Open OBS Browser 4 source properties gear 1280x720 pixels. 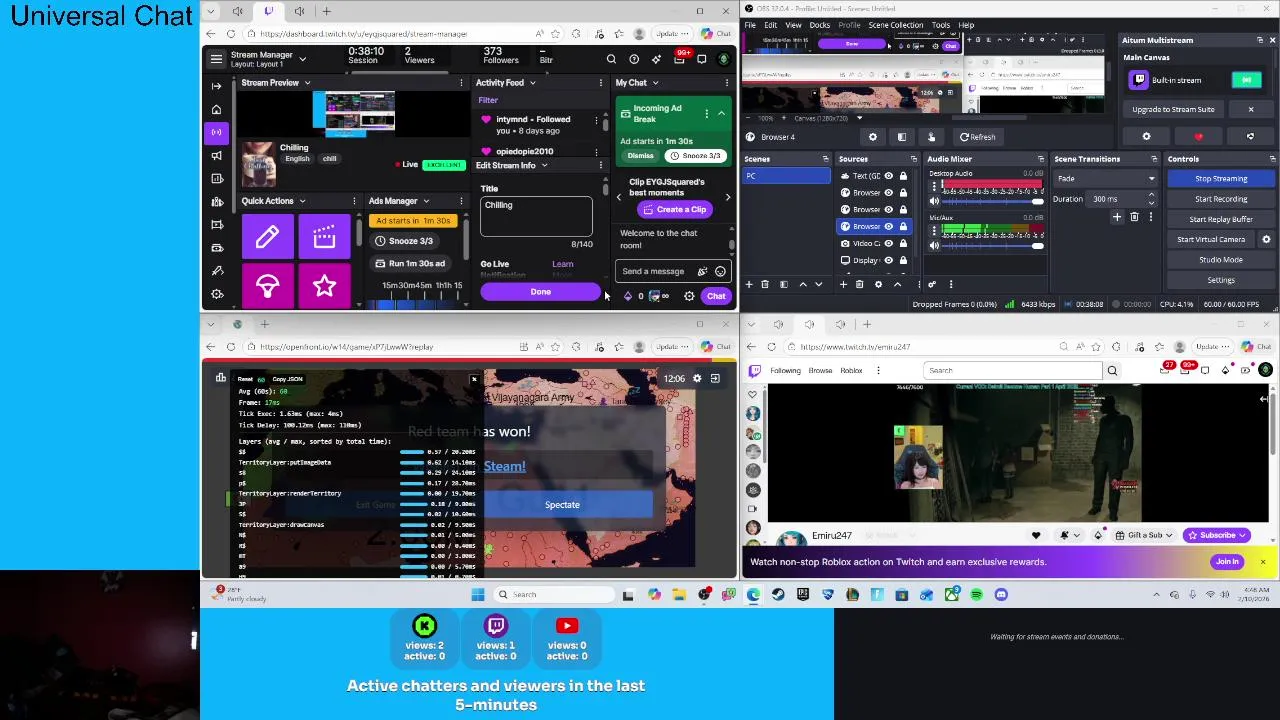coord(872,137)
